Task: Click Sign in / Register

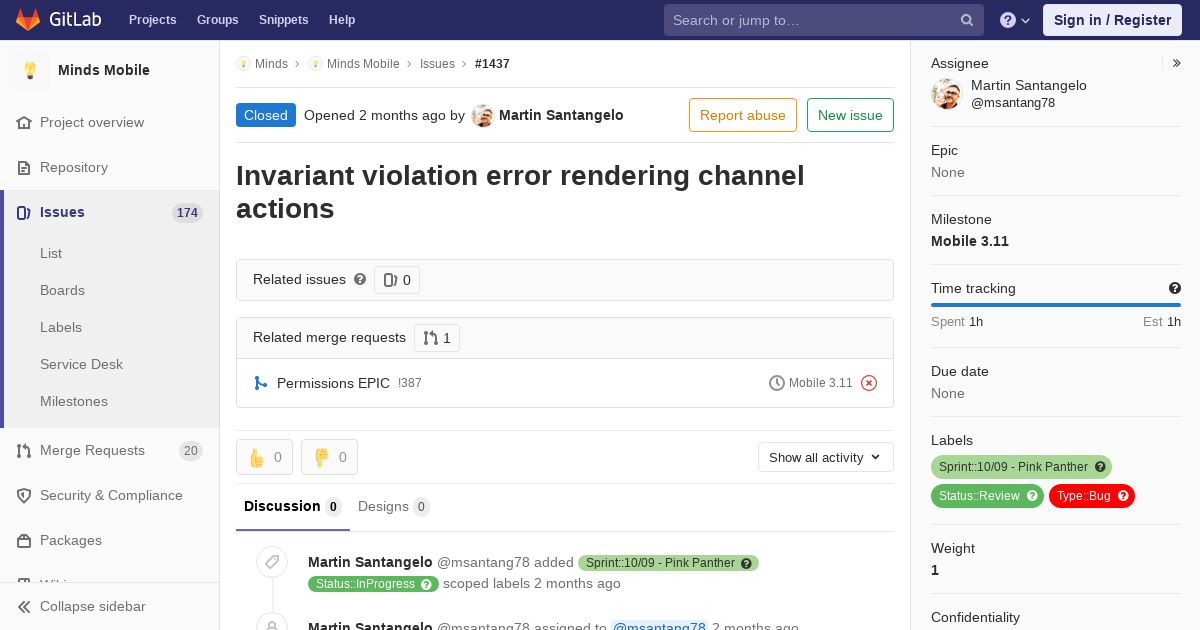Action: tap(1112, 20)
